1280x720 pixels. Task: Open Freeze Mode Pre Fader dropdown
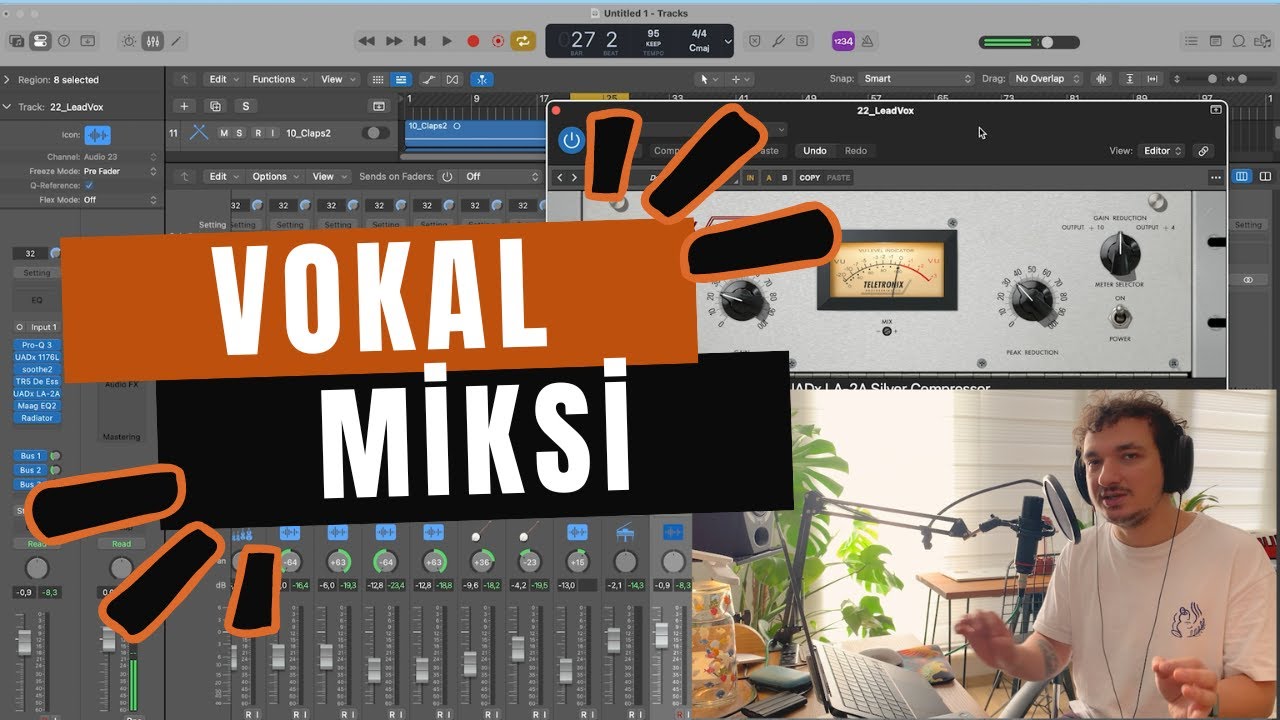pyautogui.click(x=121, y=171)
